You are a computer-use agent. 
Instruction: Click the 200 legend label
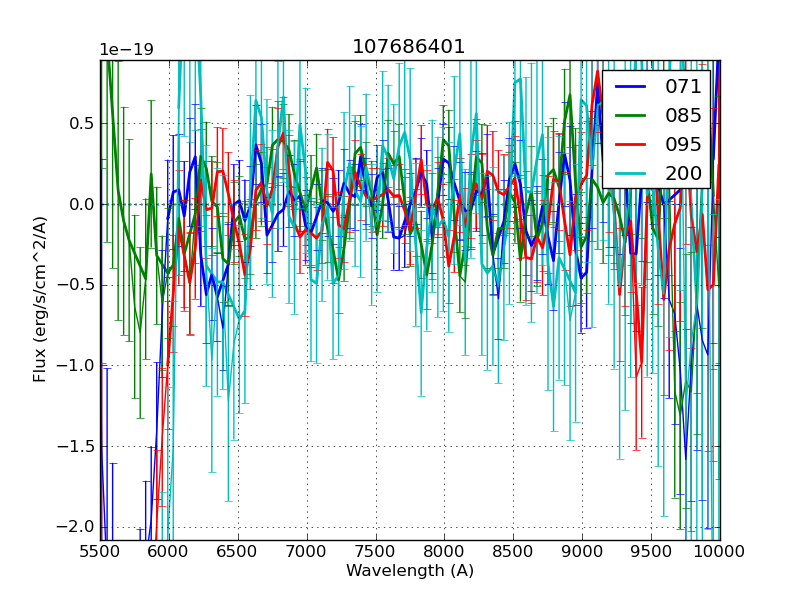coord(683,174)
